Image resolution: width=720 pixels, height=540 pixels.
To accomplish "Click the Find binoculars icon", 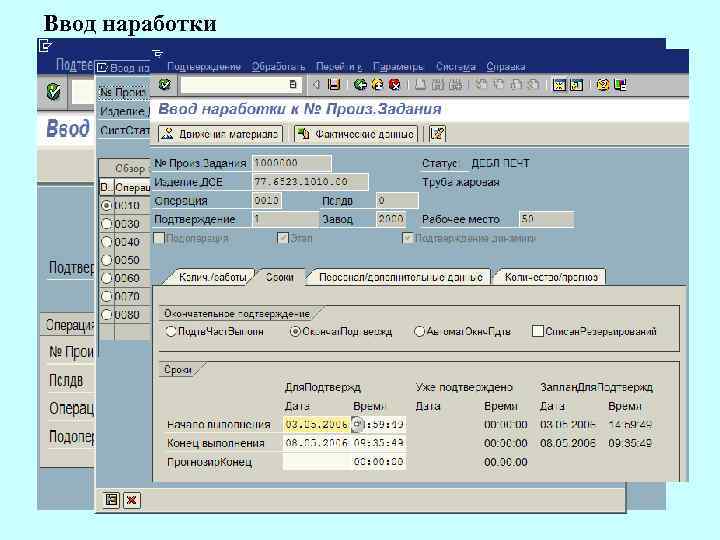I will click(438, 85).
